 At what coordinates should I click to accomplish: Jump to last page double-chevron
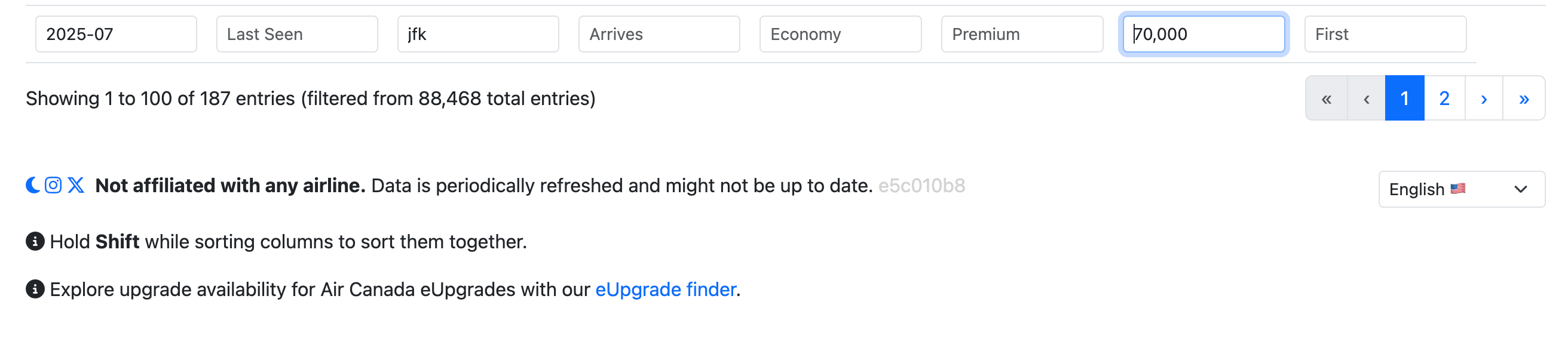tap(1524, 98)
